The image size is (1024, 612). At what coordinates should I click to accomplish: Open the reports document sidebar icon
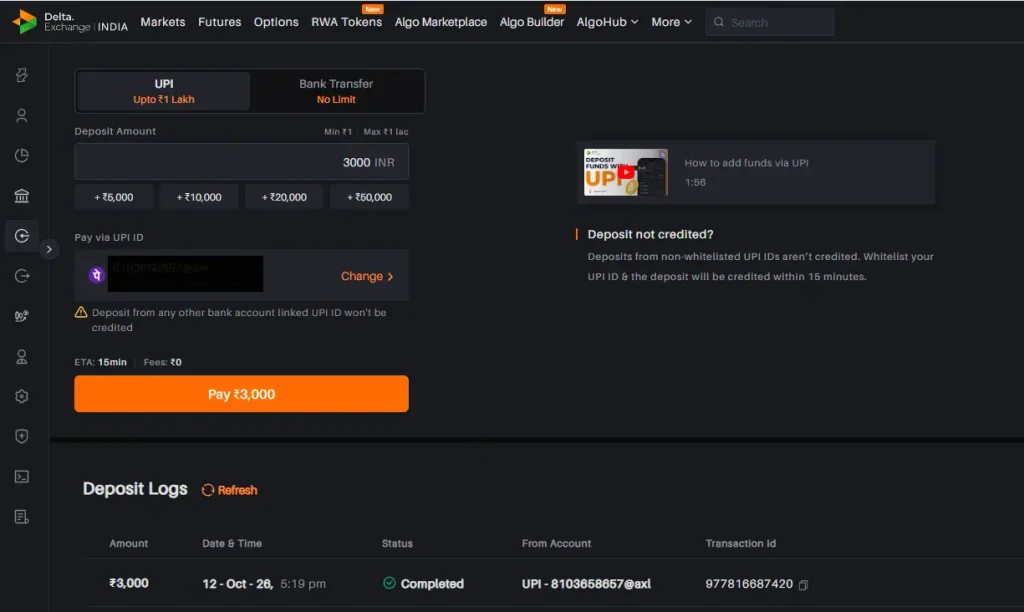click(x=22, y=517)
